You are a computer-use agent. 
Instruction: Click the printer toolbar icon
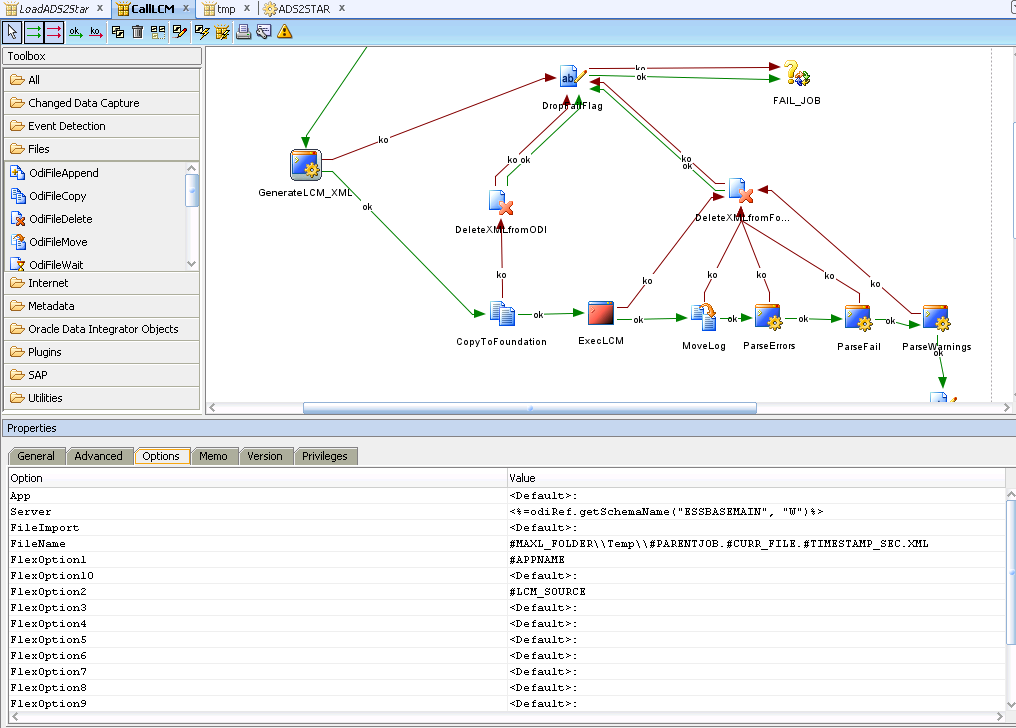click(244, 32)
